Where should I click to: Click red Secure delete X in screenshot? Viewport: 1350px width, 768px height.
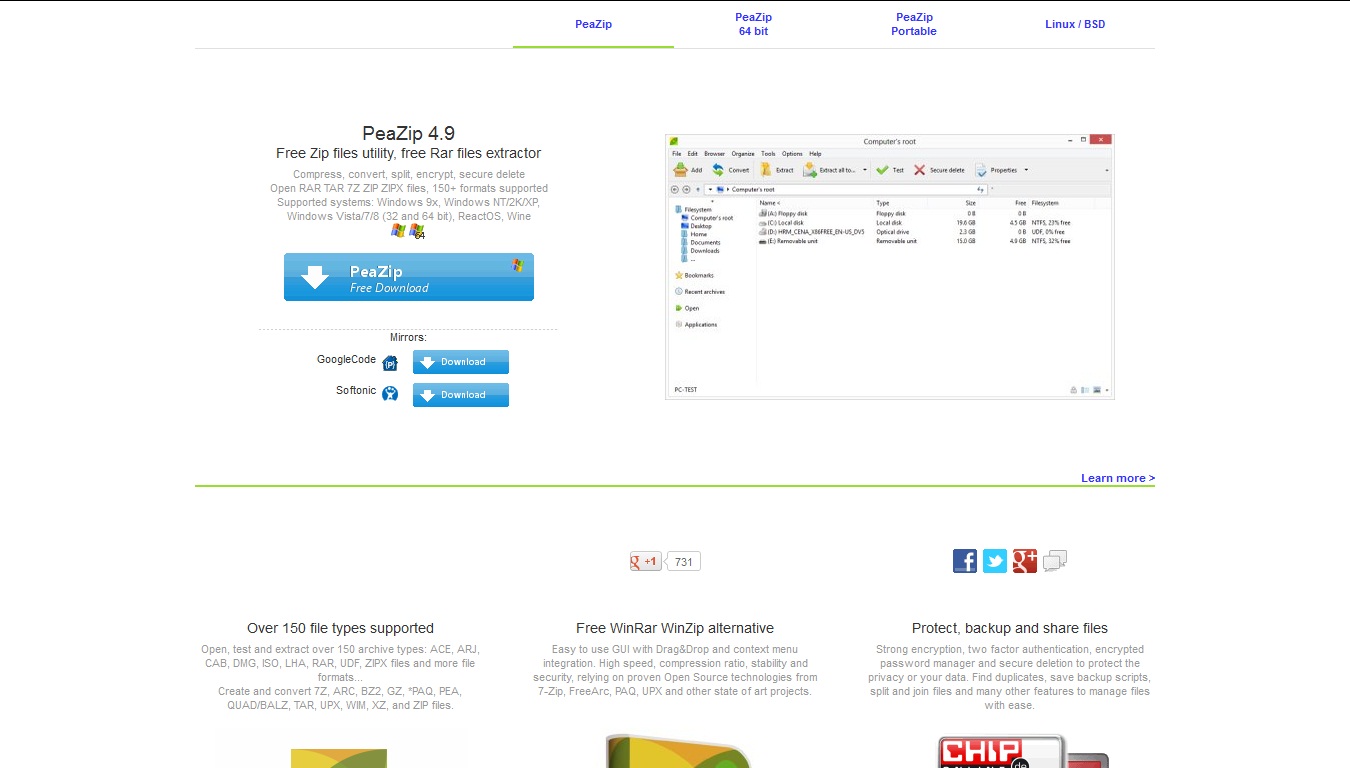[919, 170]
